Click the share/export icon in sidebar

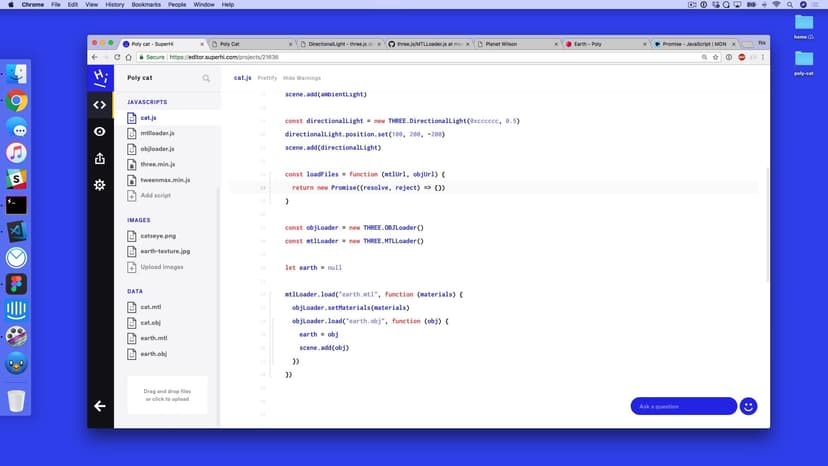click(x=100, y=158)
